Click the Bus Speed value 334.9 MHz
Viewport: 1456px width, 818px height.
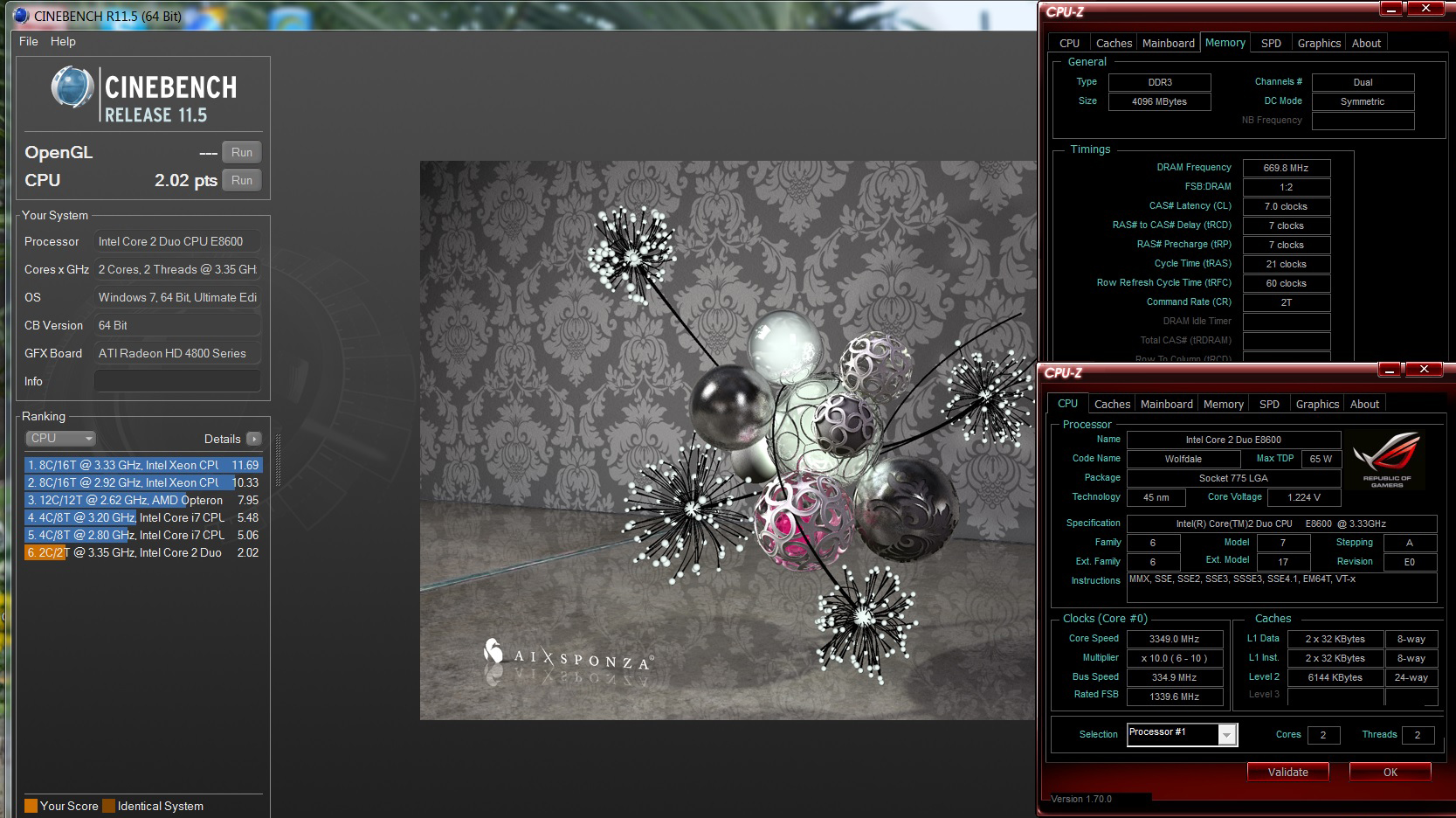pos(1174,677)
